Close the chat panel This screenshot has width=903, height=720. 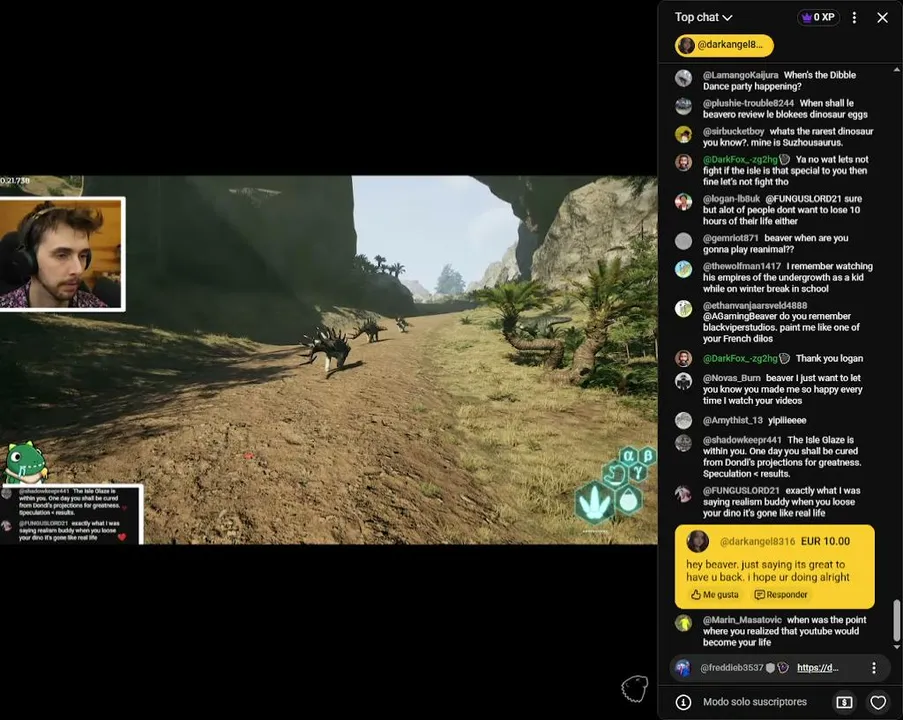pyautogui.click(x=882, y=18)
